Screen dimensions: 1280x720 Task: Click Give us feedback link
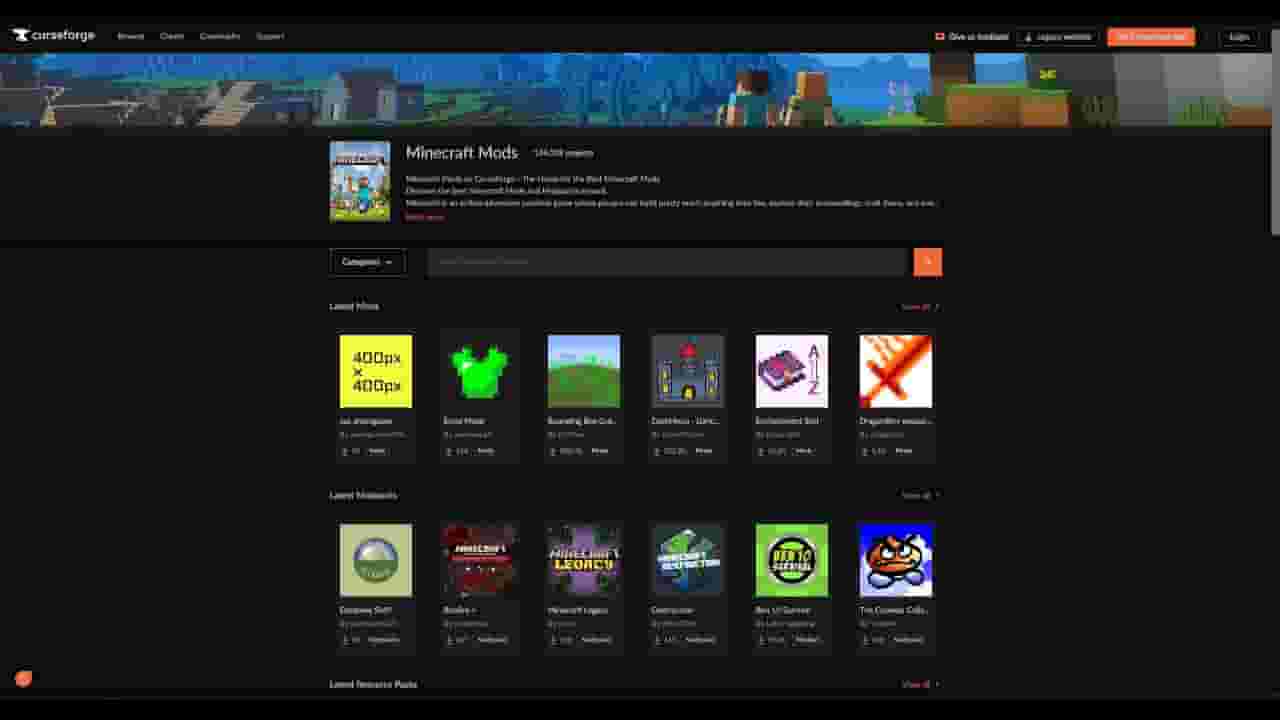coord(971,37)
